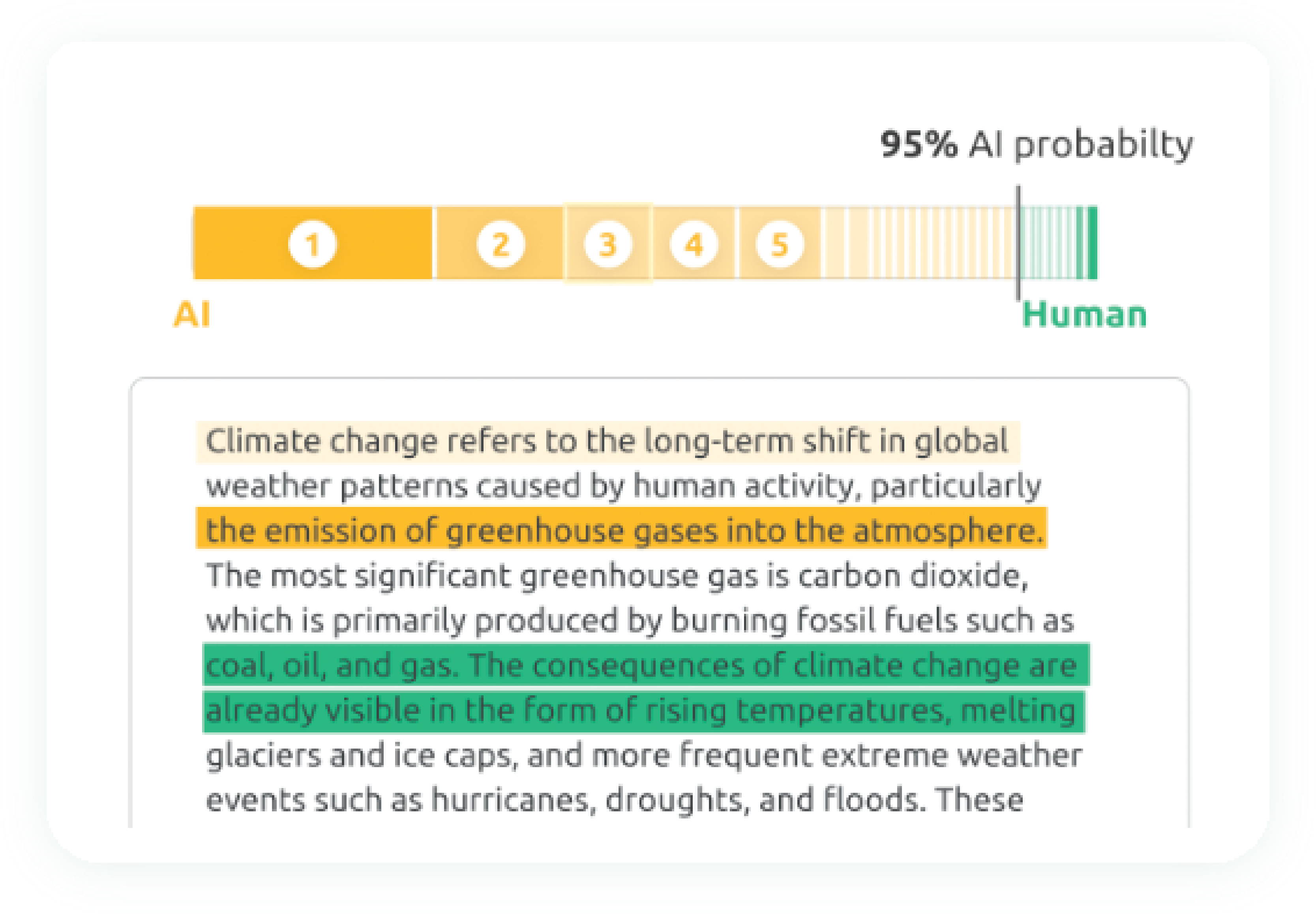Click the "primarily produced by burning fossil fuels" line
Screen dimensions: 1316x914
tap(640, 620)
